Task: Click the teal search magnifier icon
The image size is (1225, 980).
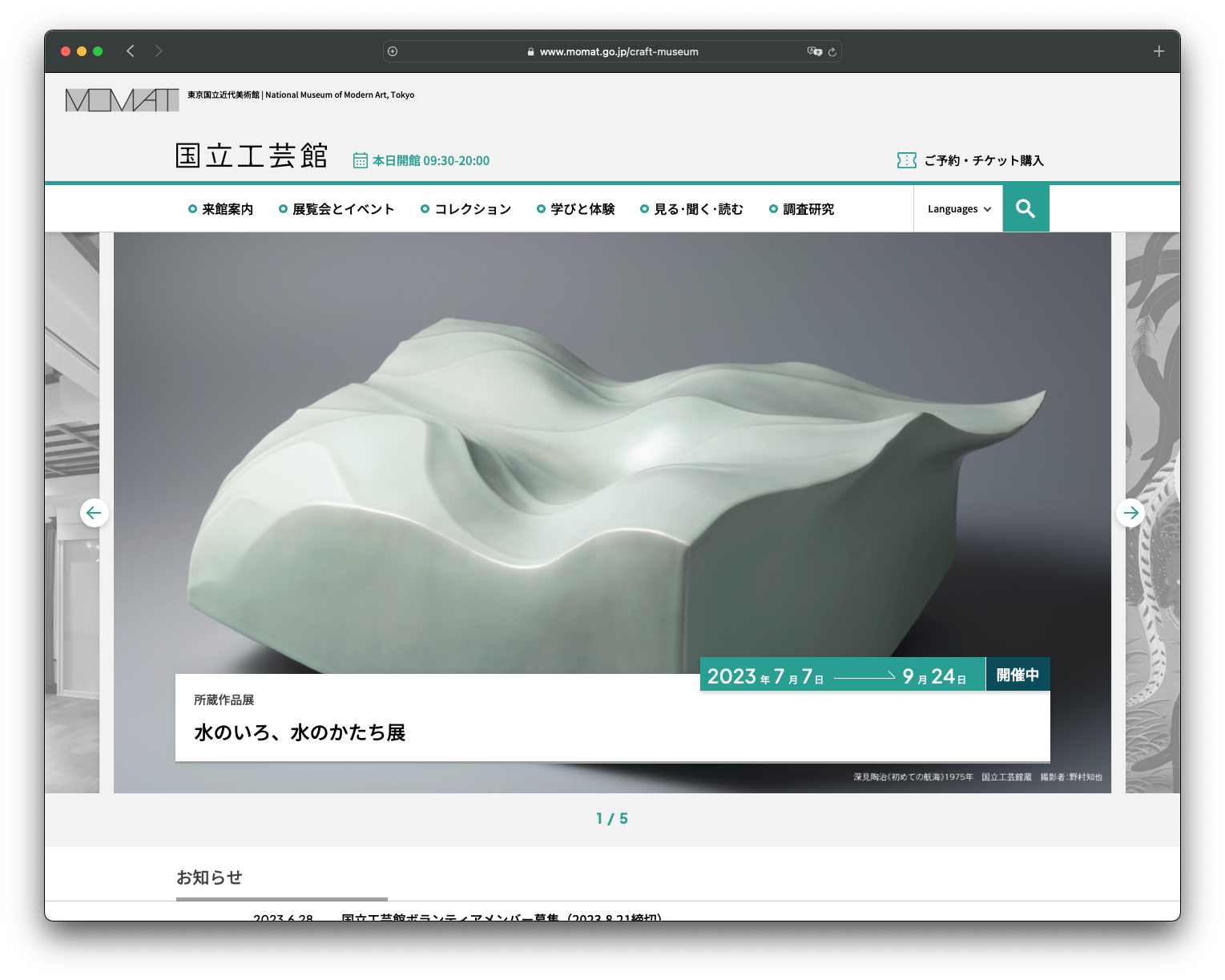Action: 1026,209
